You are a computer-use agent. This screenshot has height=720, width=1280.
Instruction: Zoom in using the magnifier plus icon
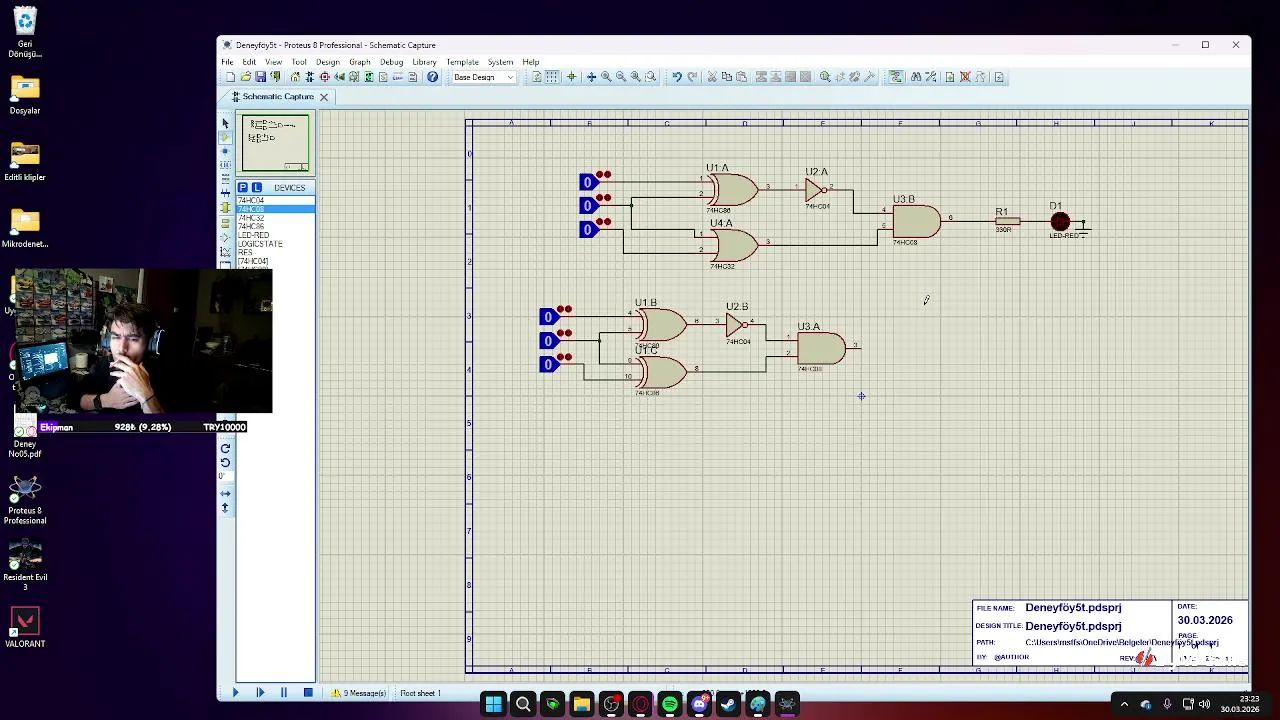point(607,77)
